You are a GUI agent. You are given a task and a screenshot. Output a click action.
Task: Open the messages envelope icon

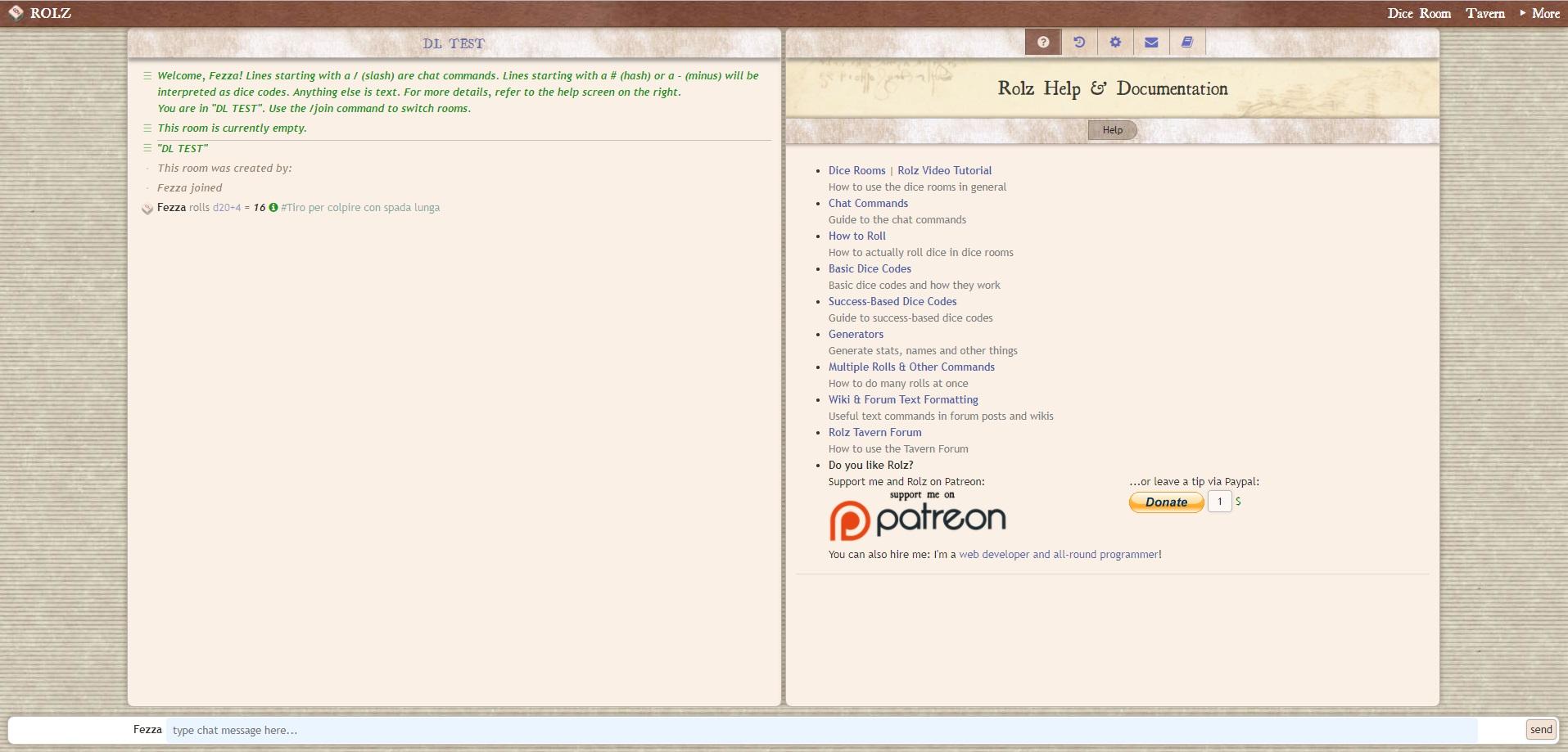pos(1151,43)
